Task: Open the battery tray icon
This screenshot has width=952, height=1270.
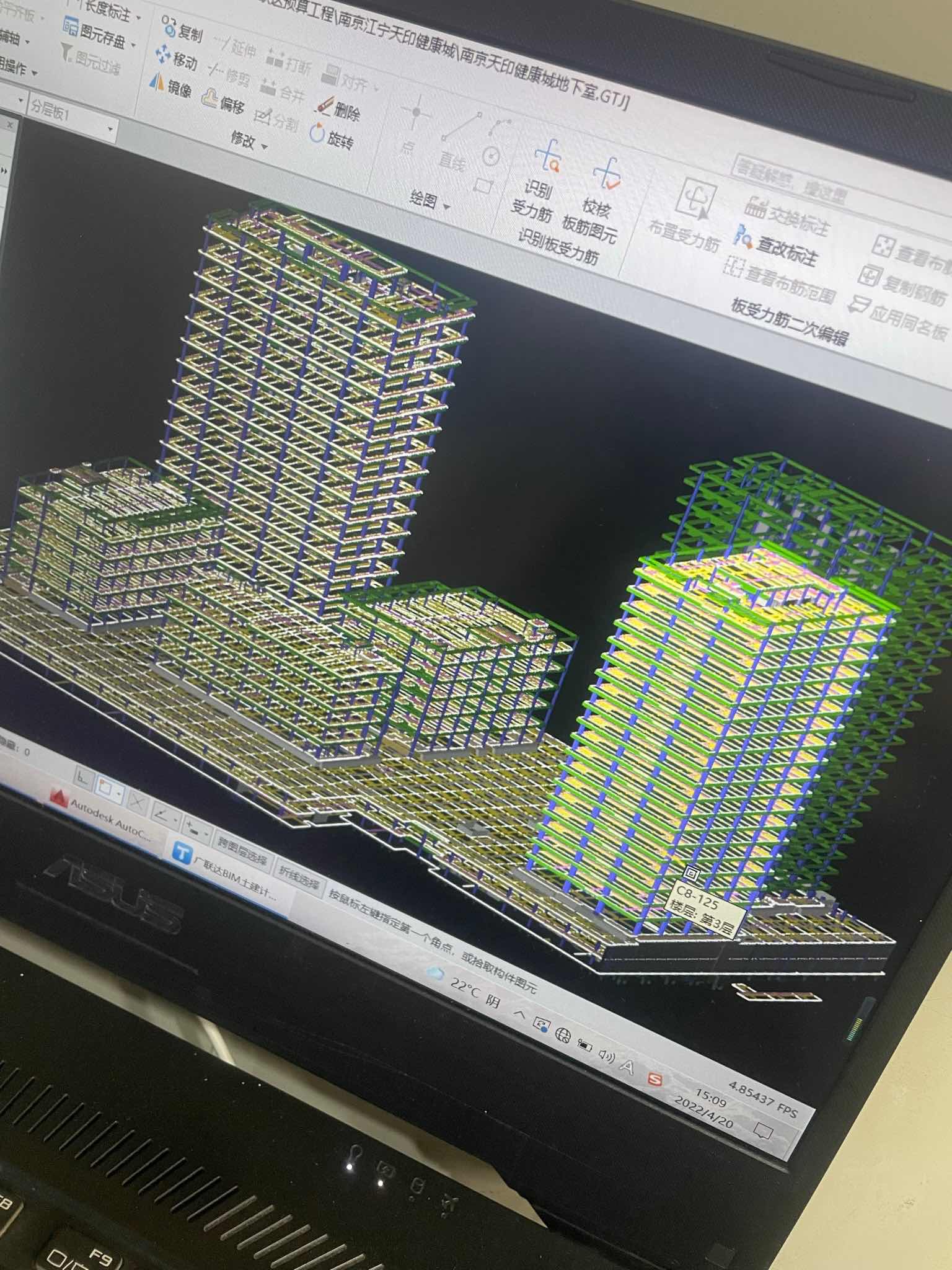Action: [x=584, y=1045]
